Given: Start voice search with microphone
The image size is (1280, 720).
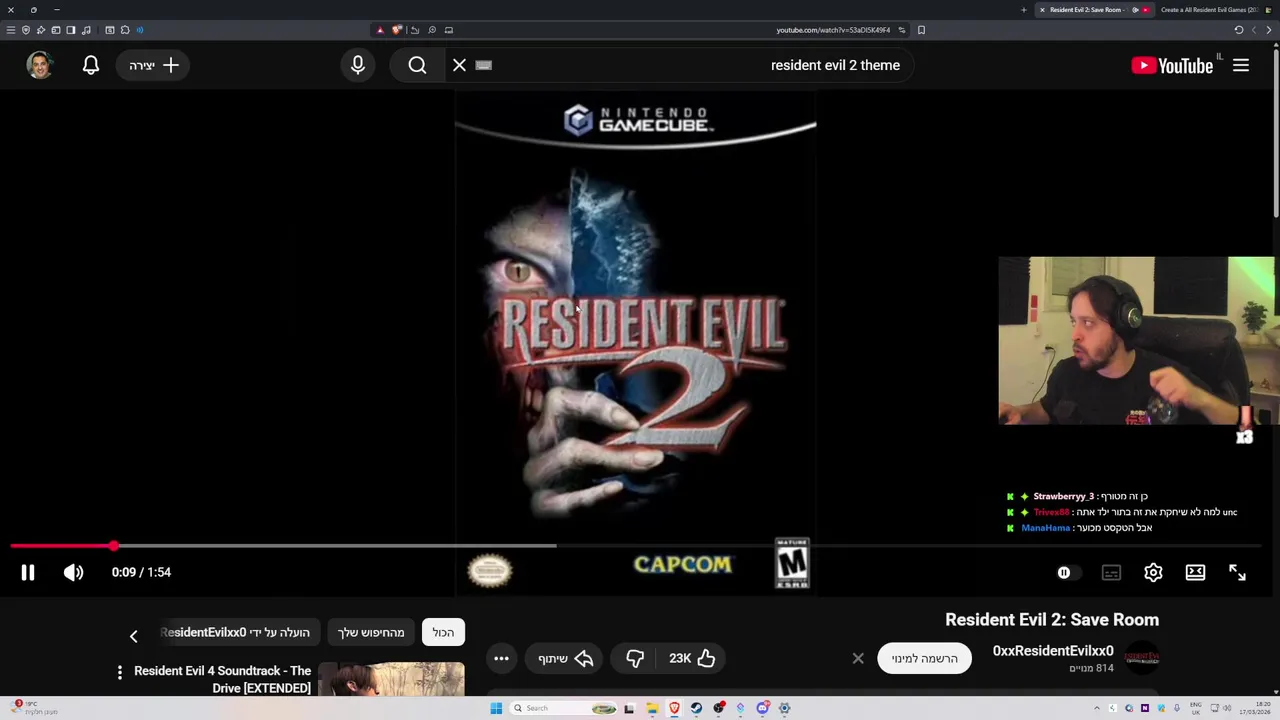Looking at the screenshot, I should pos(358,65).
